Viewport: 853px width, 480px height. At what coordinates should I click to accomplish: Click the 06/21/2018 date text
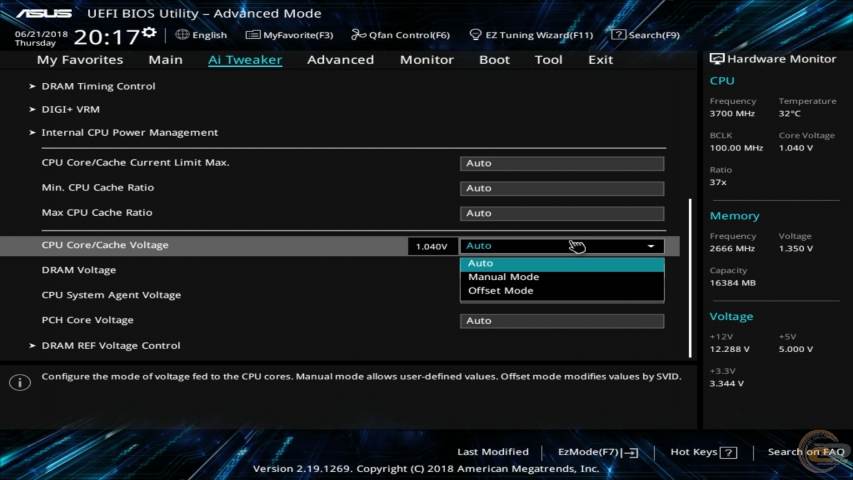[41, 34]
